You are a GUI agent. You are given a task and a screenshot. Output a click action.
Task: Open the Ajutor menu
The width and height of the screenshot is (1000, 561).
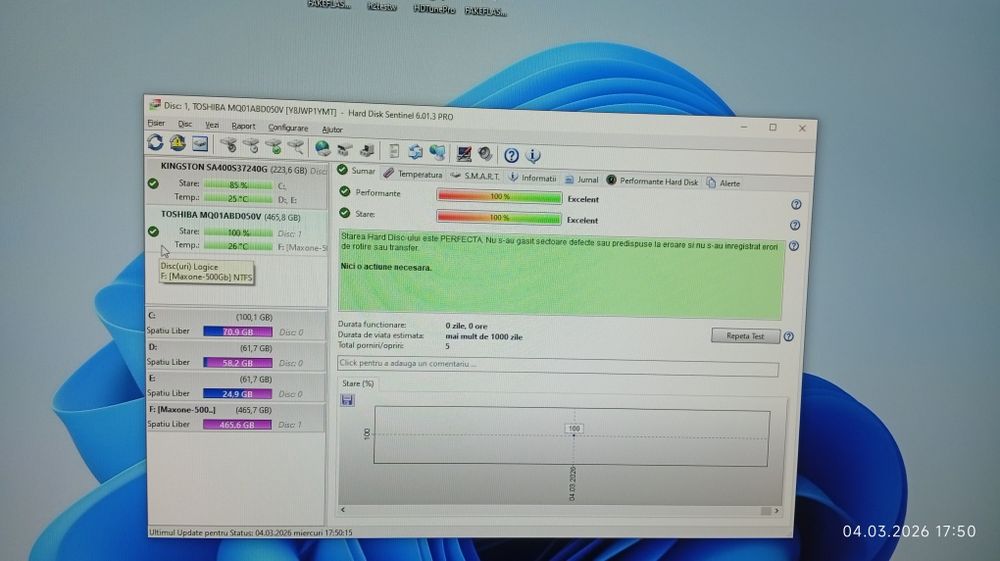(x=332, y=129)
